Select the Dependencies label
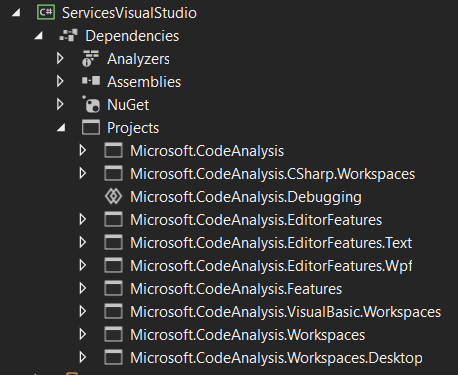The image size is (458, 375). point(132,36)
